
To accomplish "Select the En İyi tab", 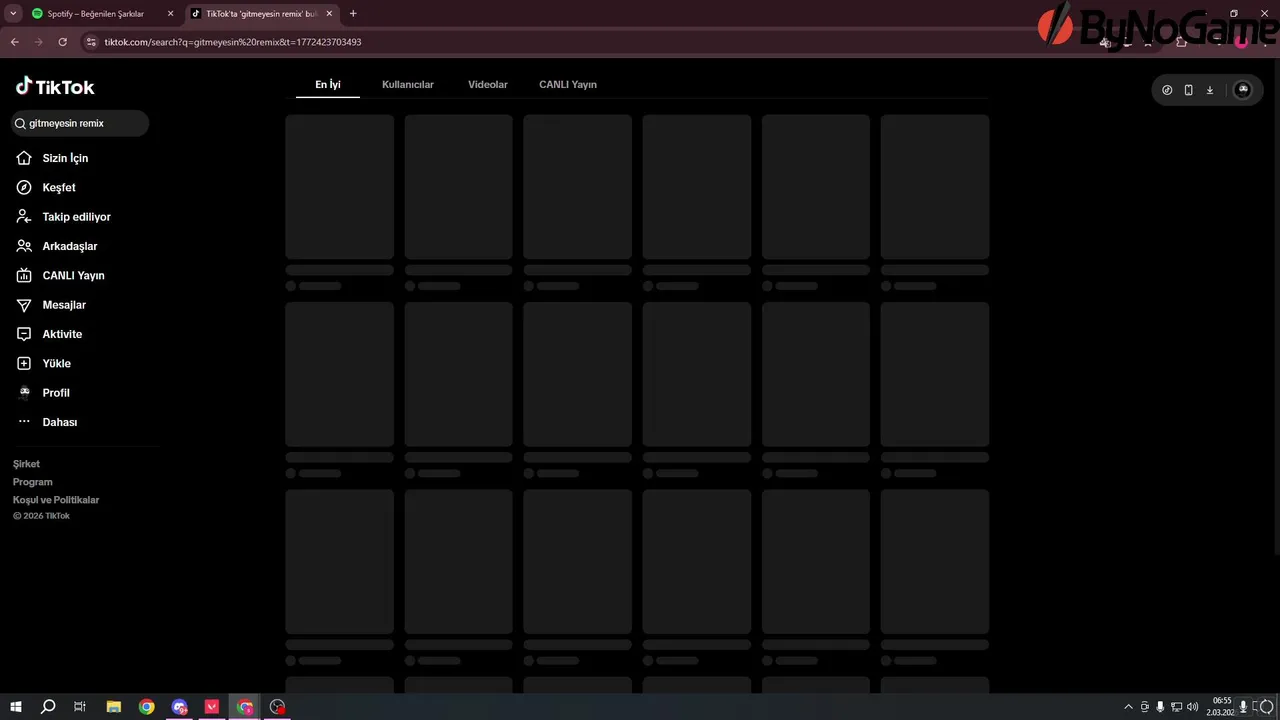I will click(328, 85).
